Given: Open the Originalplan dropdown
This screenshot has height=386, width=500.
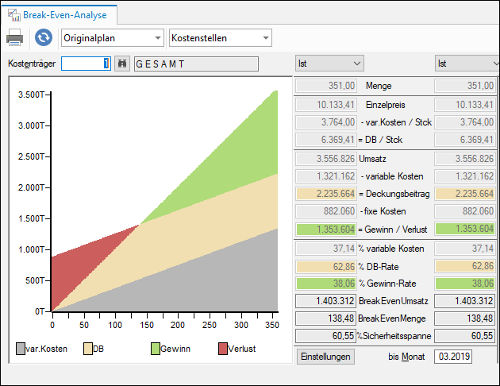Looking at the screenshot, I should pos(112,38).
